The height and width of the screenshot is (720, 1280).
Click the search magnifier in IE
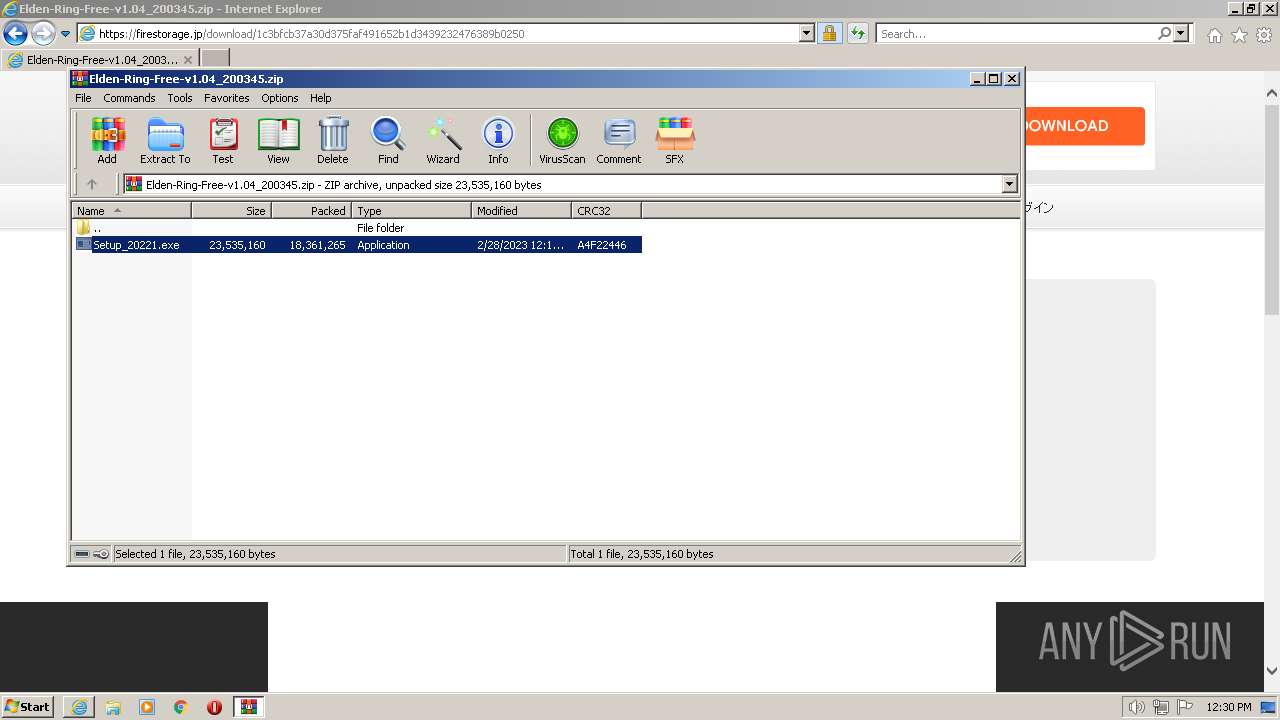pyautogui.click(x=1164, y=34)
